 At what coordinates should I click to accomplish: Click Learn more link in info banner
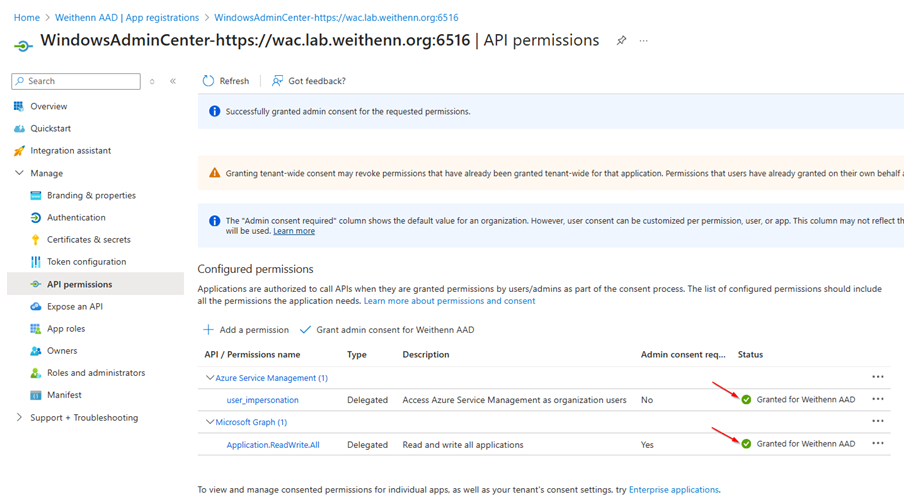[x=294, y=231]
